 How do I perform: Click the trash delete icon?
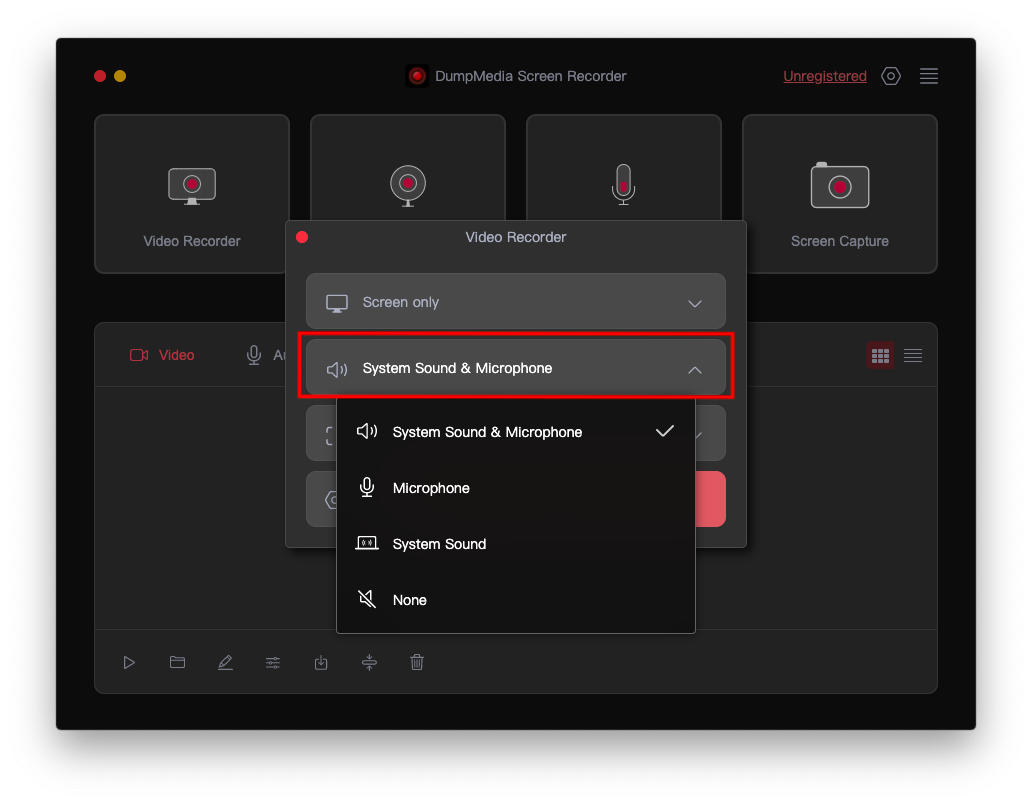[417, 662]
